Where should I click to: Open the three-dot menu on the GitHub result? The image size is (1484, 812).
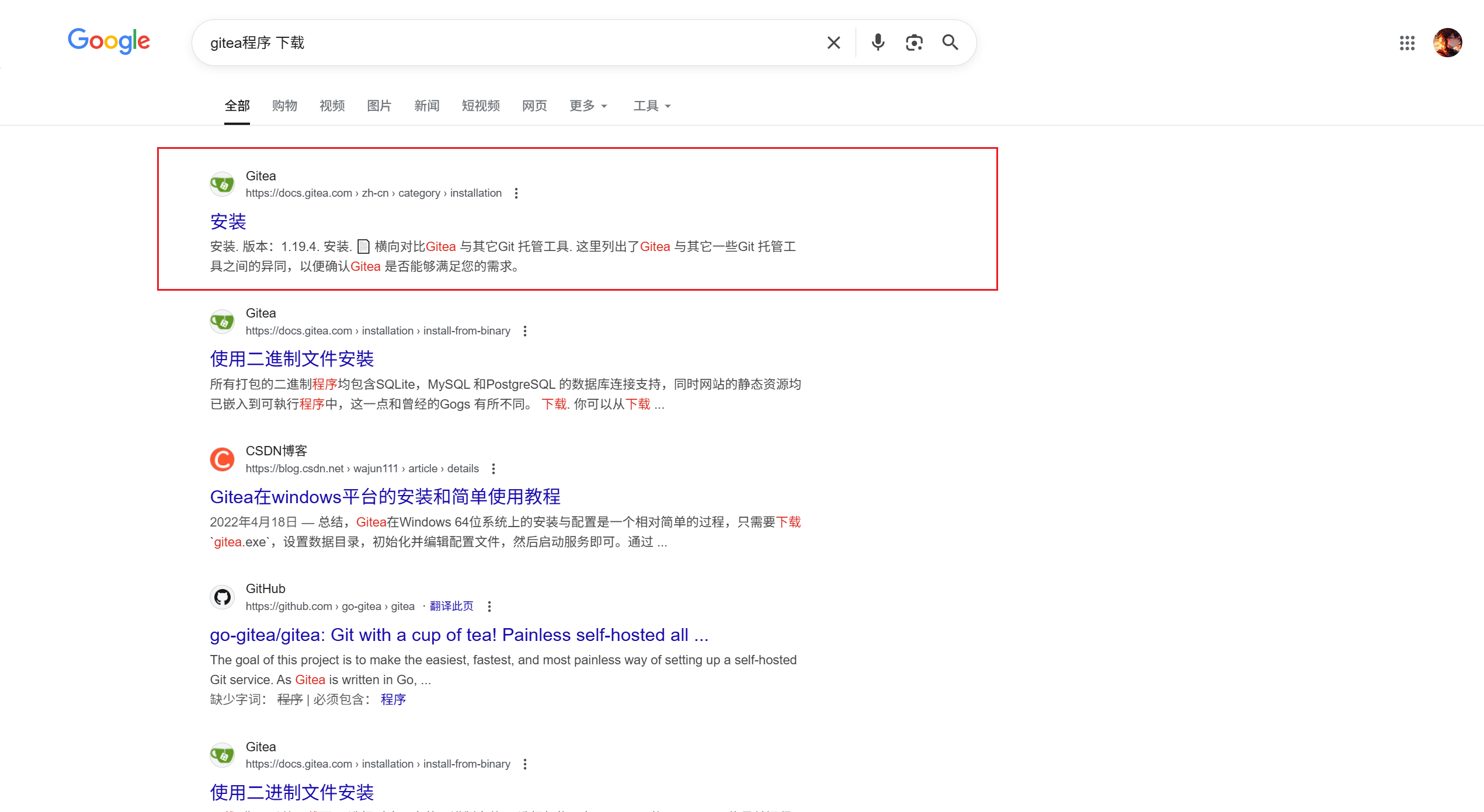pyautogui.click(x=489, y=607)
